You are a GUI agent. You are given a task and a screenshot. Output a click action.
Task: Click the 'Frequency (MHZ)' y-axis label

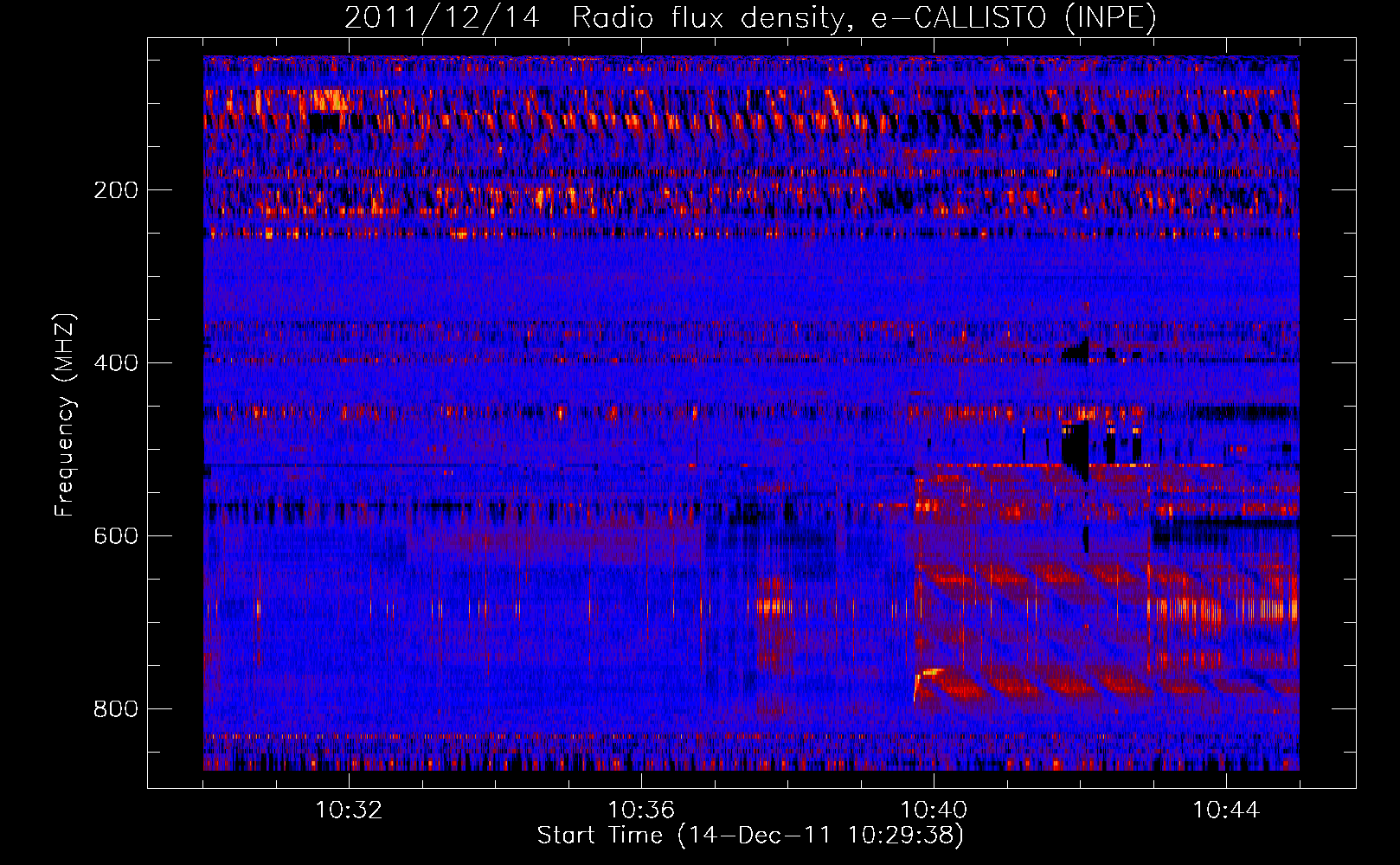click(x=64, y=415)
